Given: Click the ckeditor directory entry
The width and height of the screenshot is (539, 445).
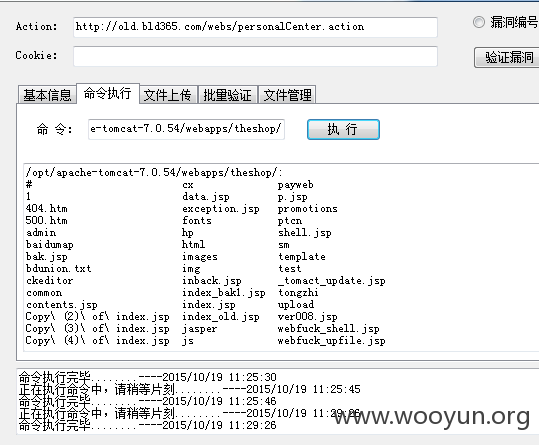Looking at the screenshot, I should (x=50, y=280).
